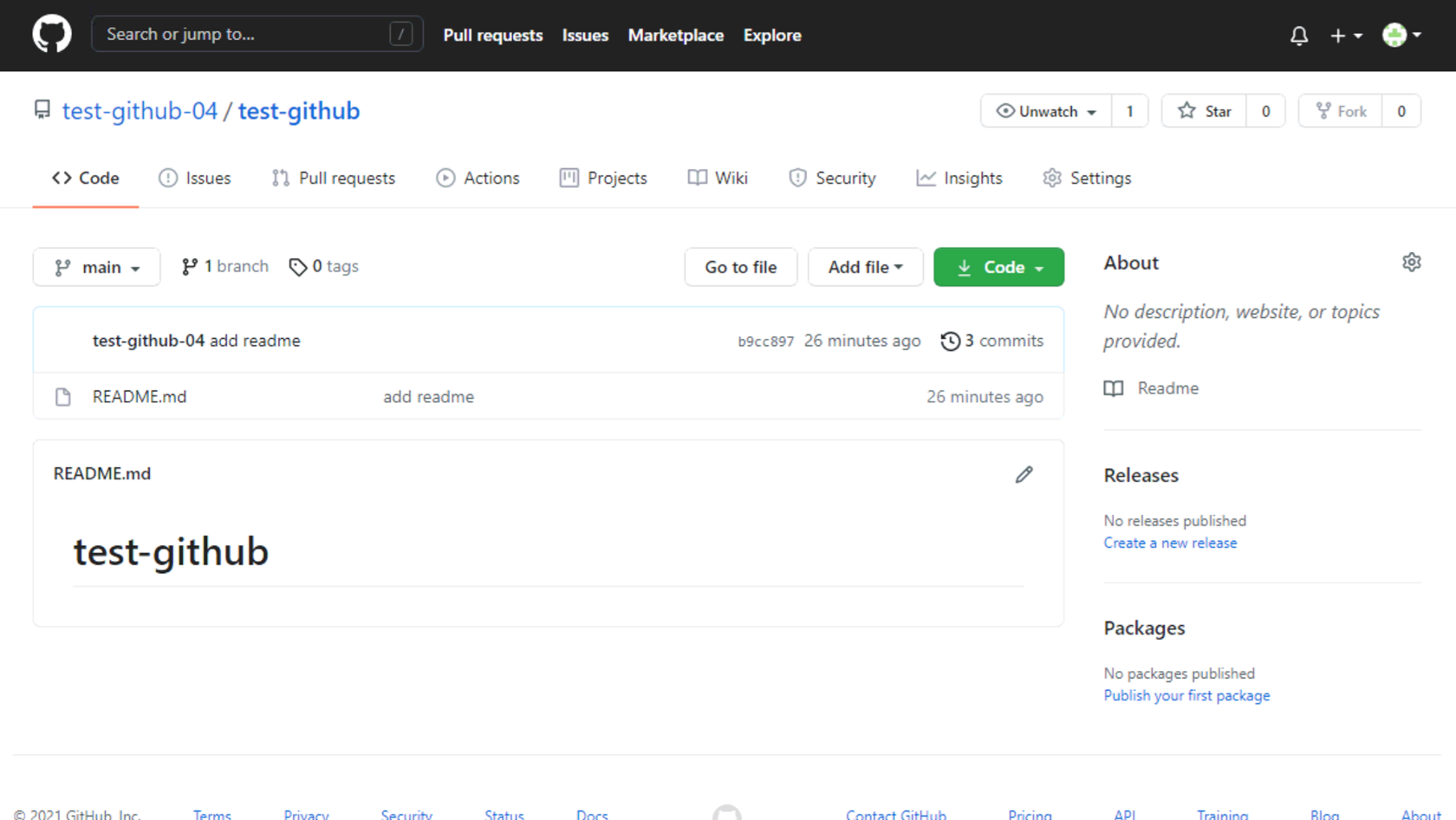
Task: Open the plus create-new menu
Action: [1345, 36]
